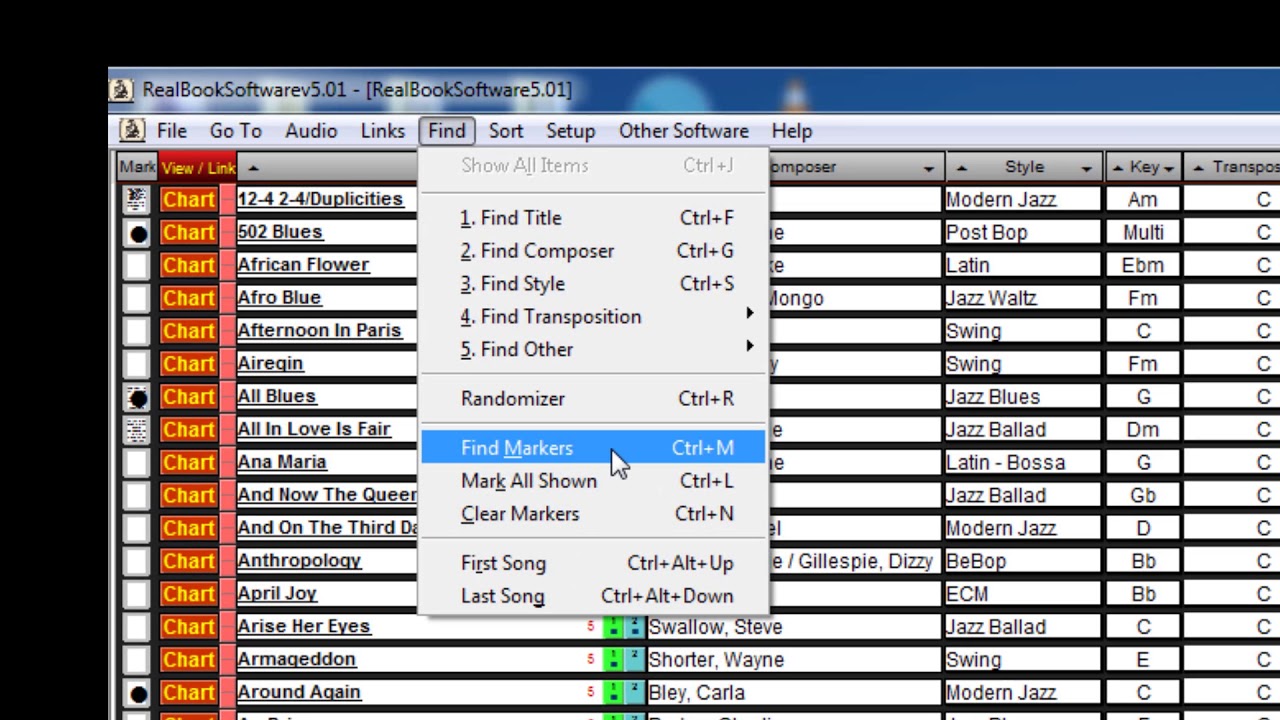This screenshot has width=1280, height=720.
Task: Select Mark All Shown menu entry
Action: point(594,481)
